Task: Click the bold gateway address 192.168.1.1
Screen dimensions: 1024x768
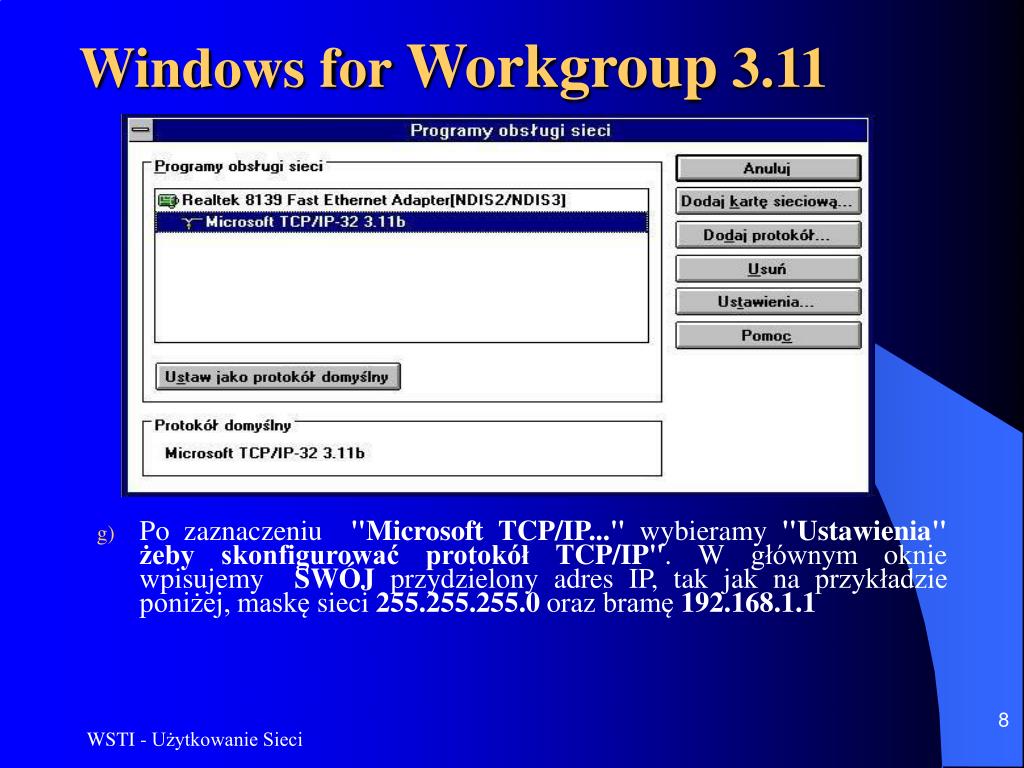Action: [748, 603]
